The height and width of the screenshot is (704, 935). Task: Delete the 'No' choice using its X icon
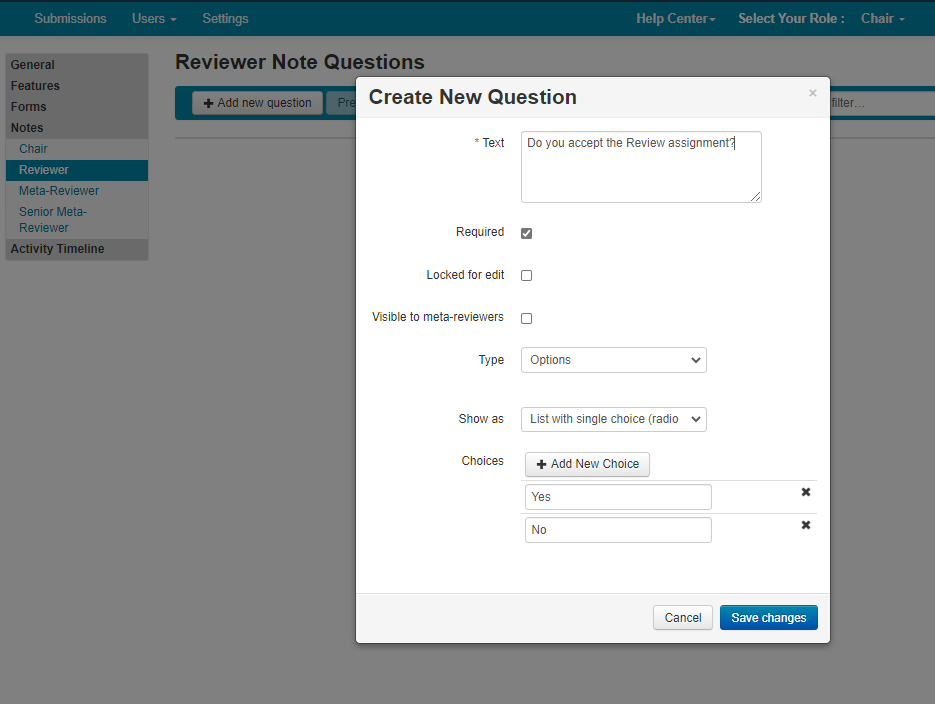tap(806, 526)
